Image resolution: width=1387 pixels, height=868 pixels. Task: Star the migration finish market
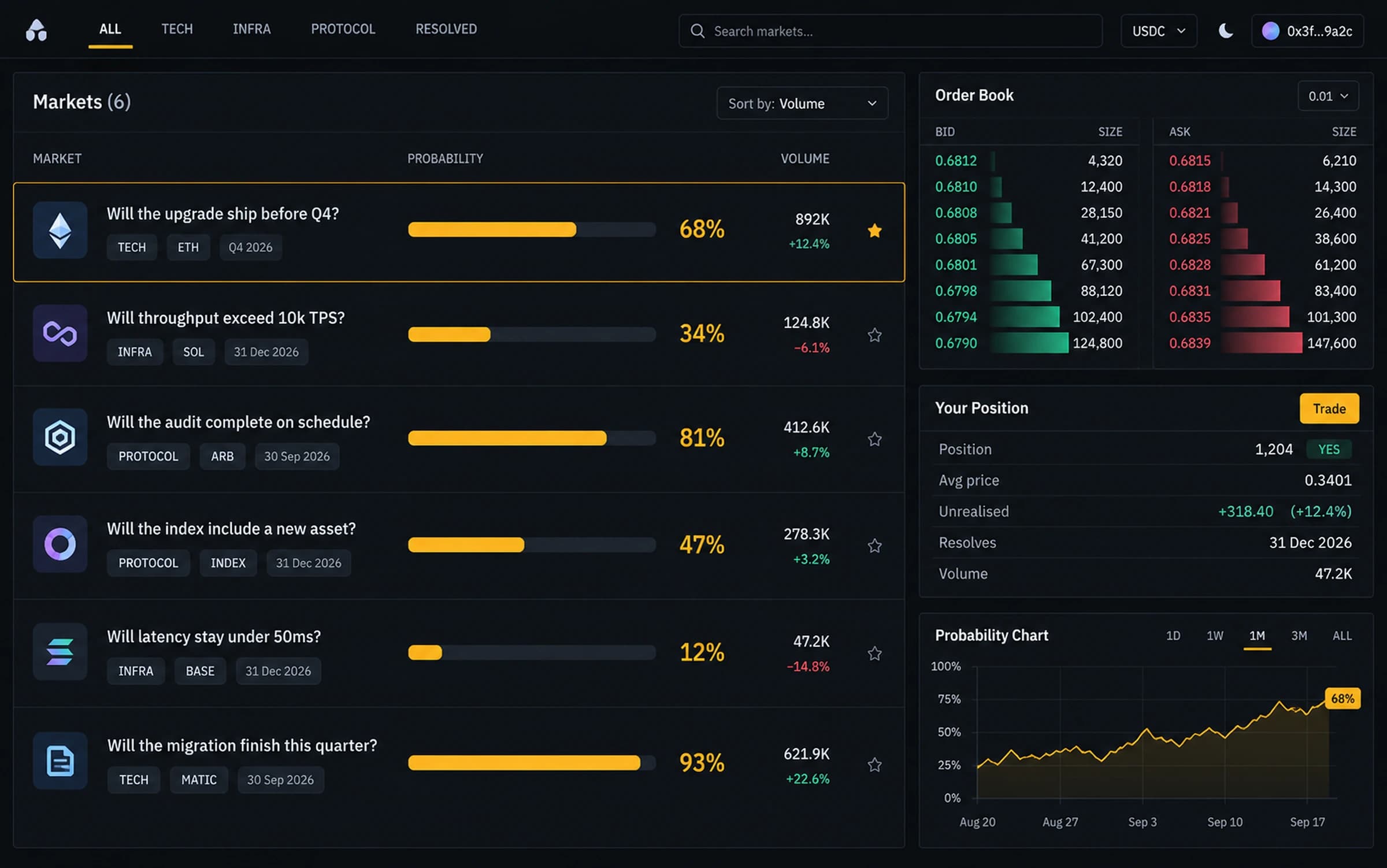click(874, 765)
